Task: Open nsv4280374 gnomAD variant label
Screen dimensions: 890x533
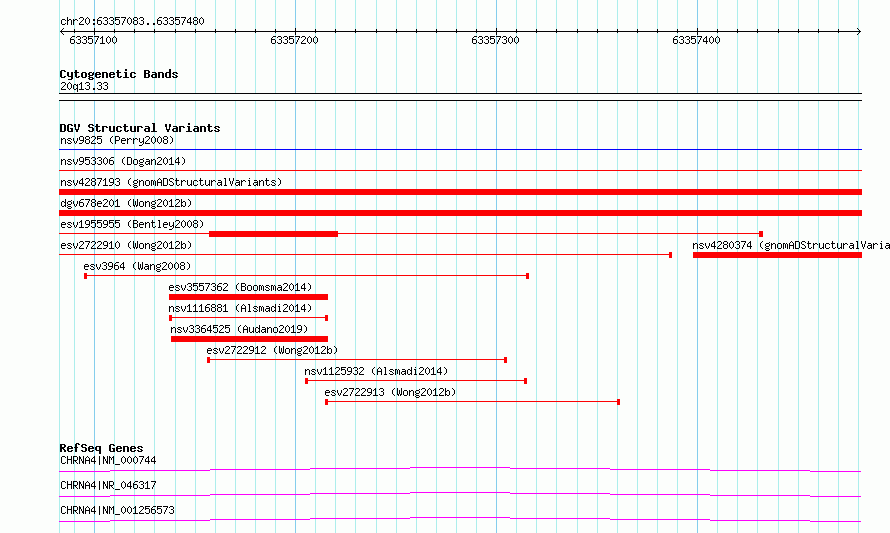Action: click(791, 245)
